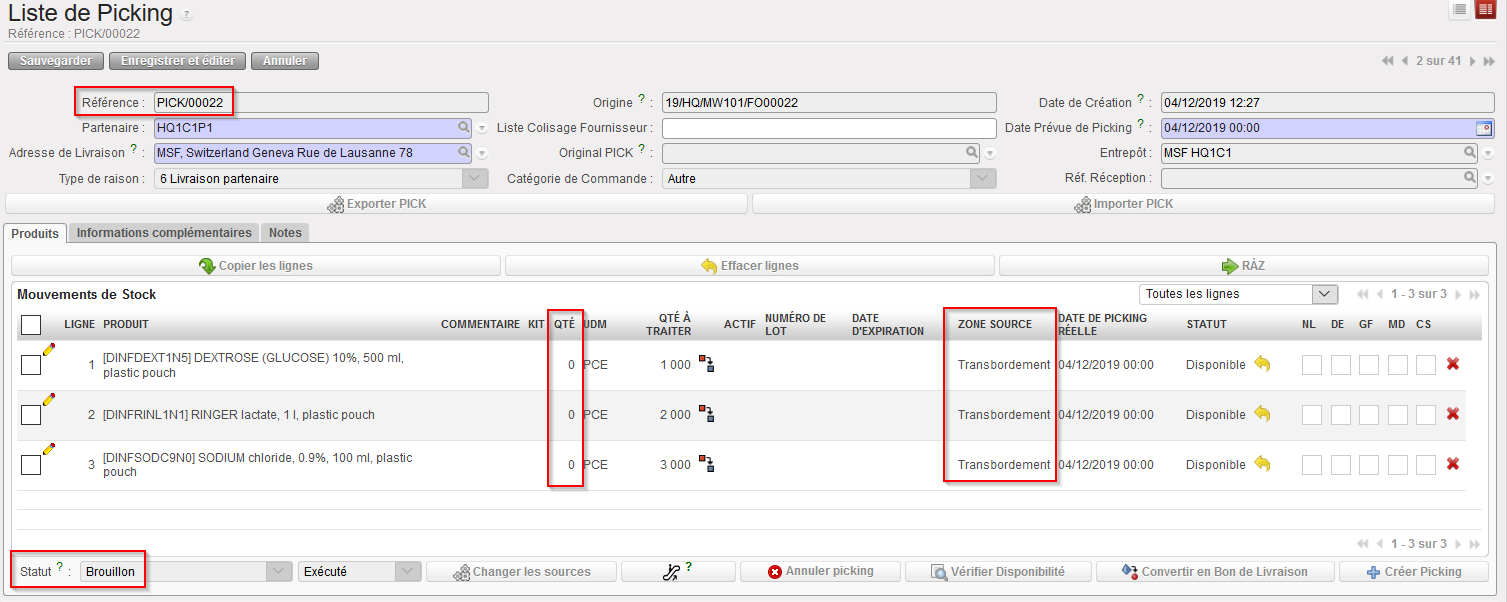Expand the Toutes les lignes filter dropdown
Image resolution: width=1507 pixels, height=602 pixels.
point(1324,294)
